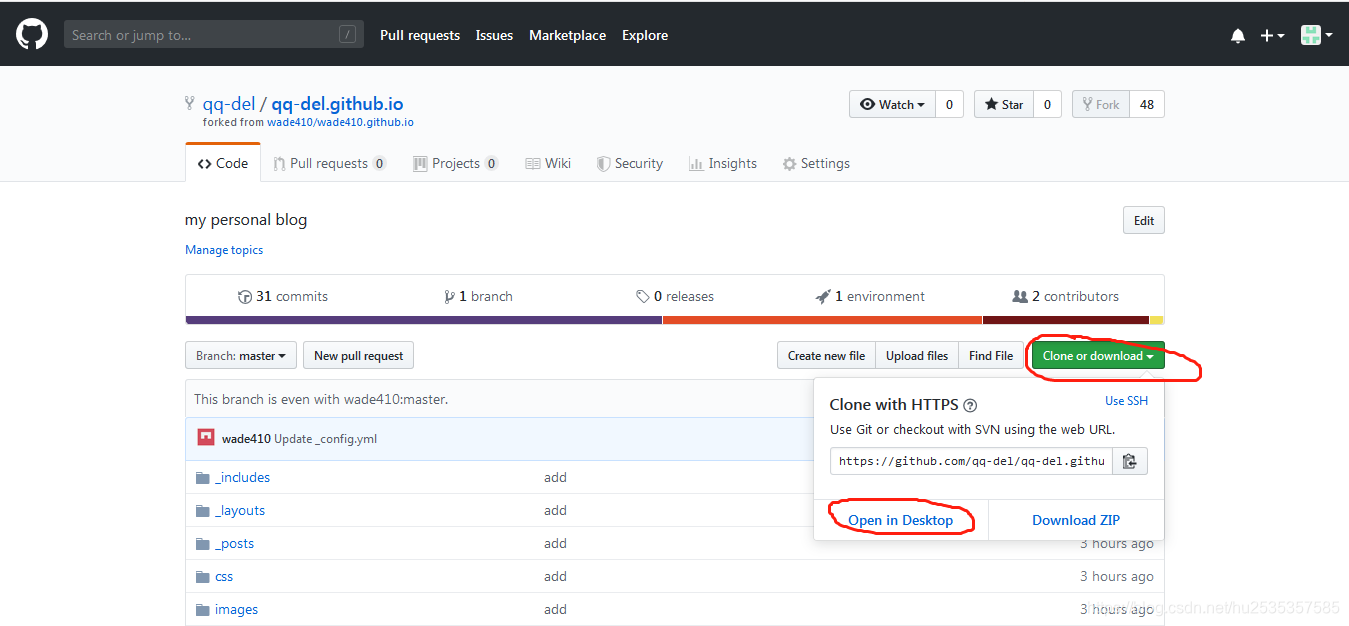
Task: Open the forked-from wade410/wade410.github.io link
Action: click(x=340, y=122)
